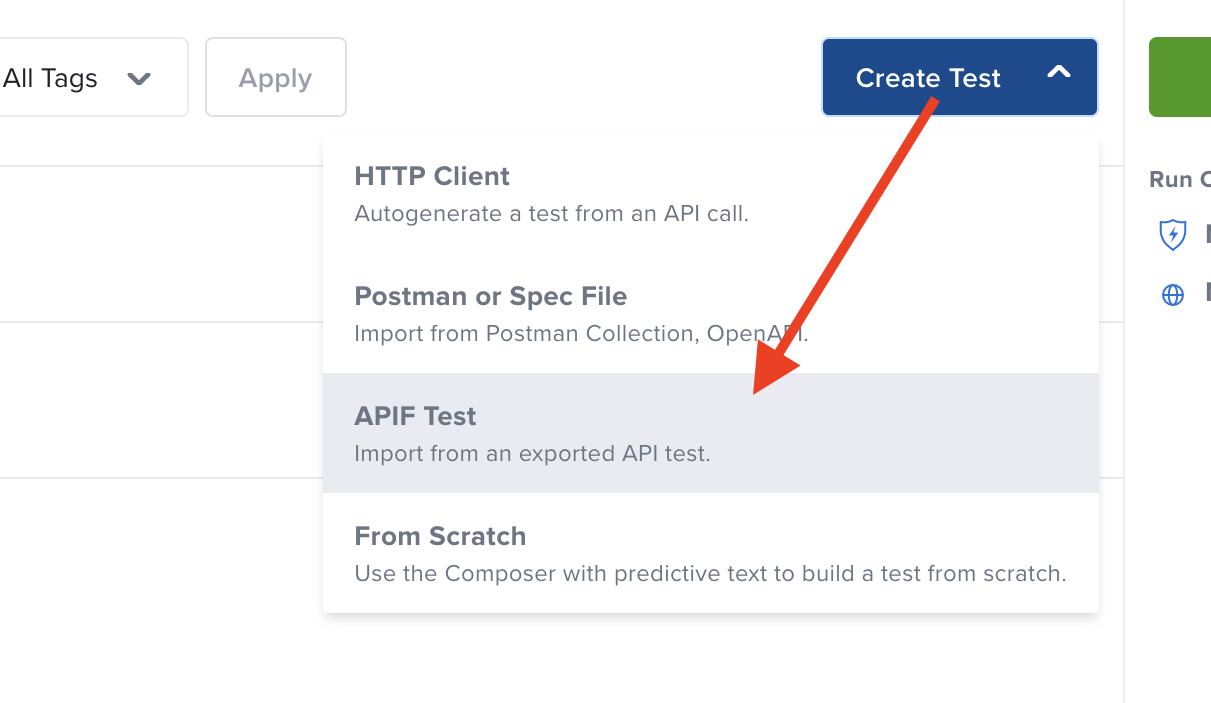
Task: Click 'Import from an exported API test' description
Action: coord(532,454)
